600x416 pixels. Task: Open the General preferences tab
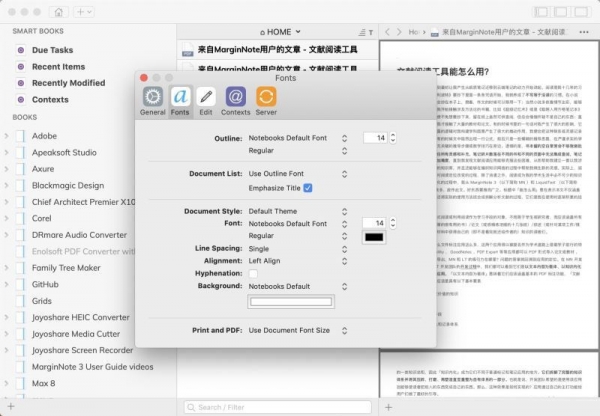click(x=152, y=101)
